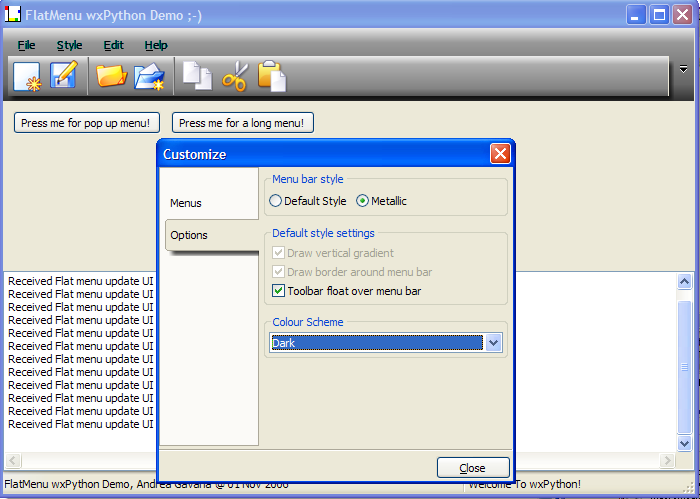
Task: Click the Open folder toolbar icon
Action: point(110,76)
